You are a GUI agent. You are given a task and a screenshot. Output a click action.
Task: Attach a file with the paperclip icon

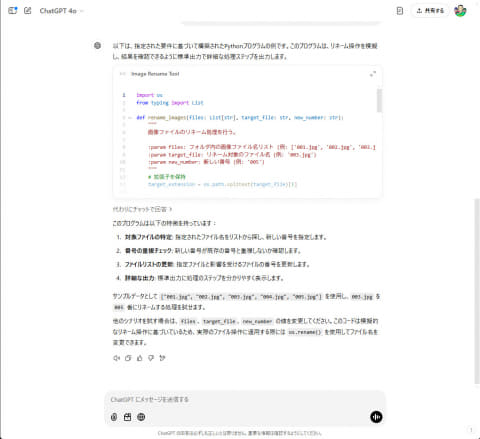(114, 417)
